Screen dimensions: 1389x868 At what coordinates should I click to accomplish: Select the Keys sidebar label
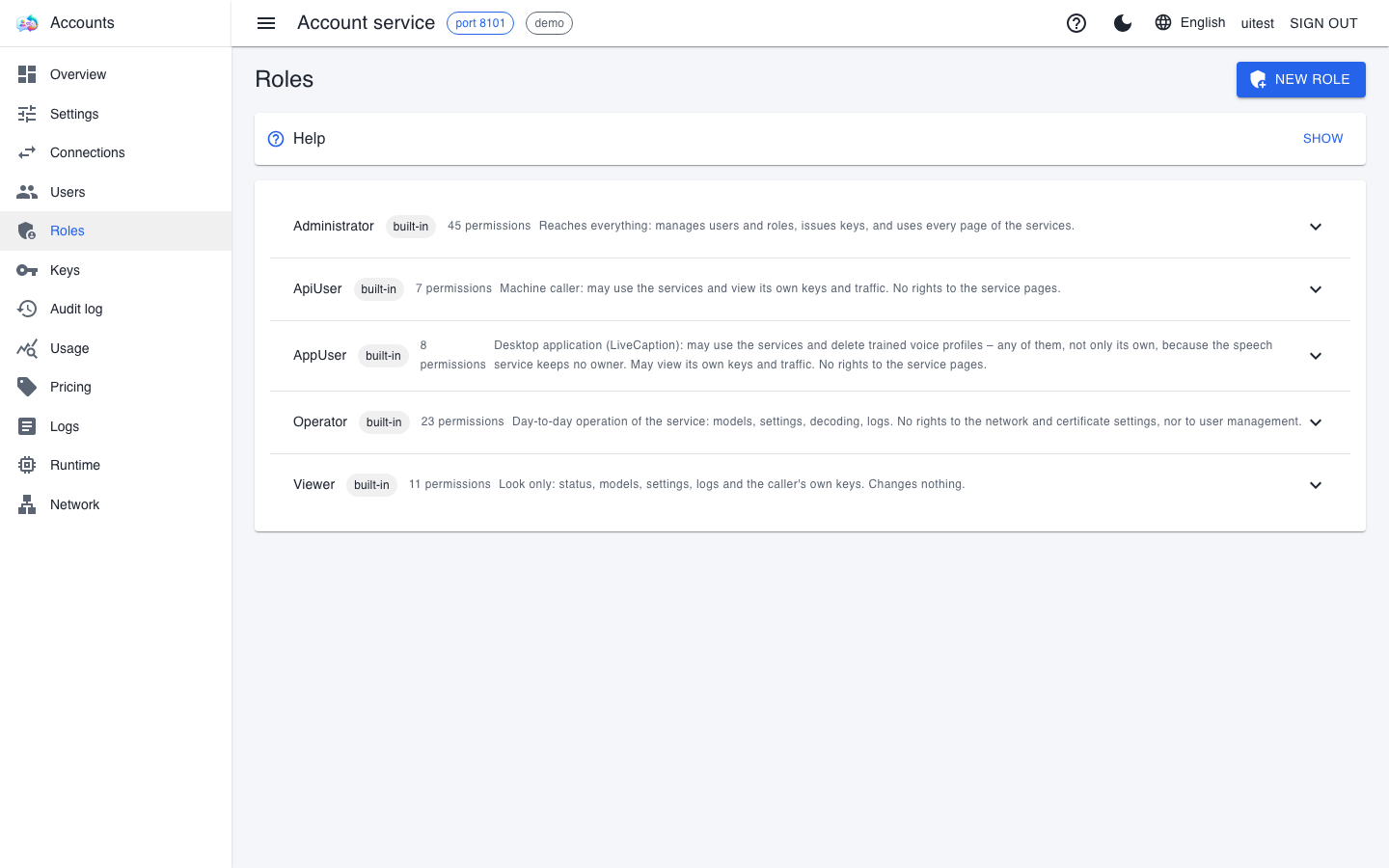(x=65, y=270)
